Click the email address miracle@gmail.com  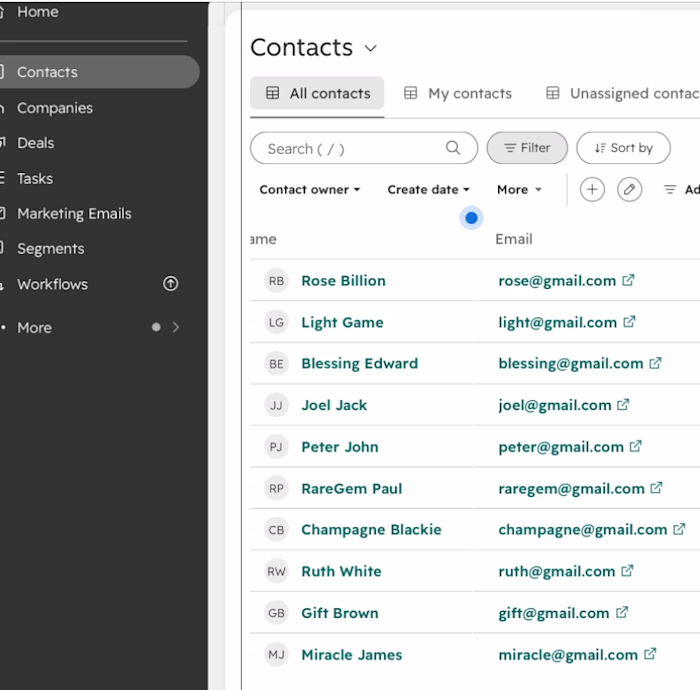click(568, 654)
